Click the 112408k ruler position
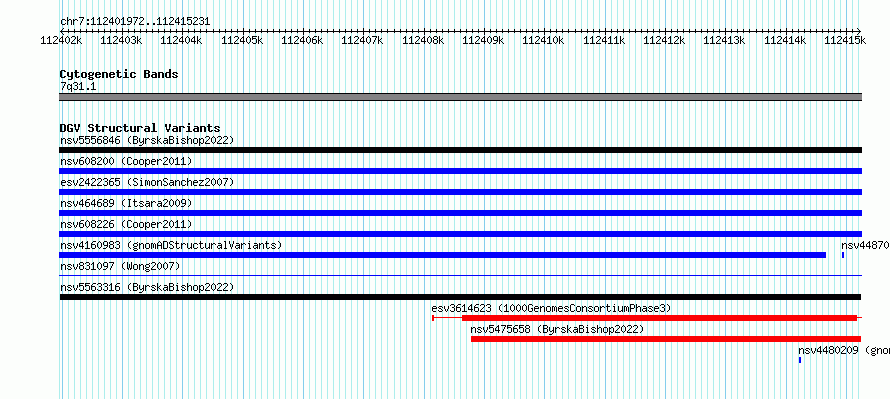Screen dimensions: 890x399 point(423,40)
